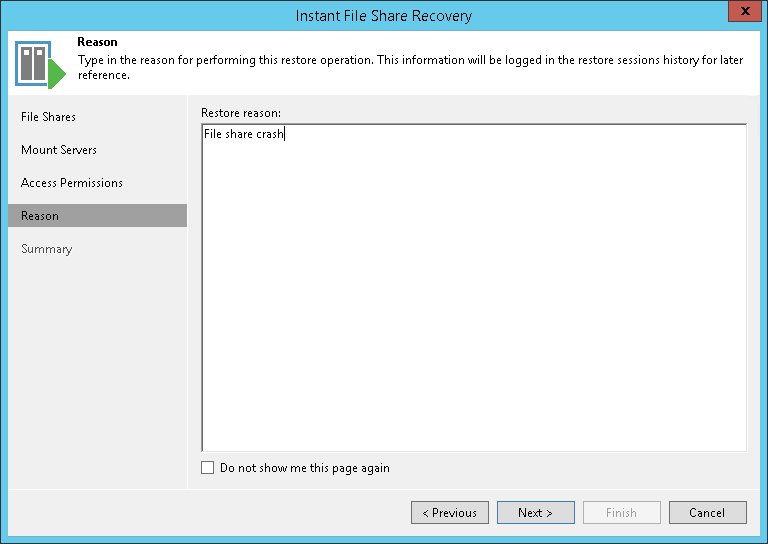The image size is (768, 544).
Task: Select the Reason step in the sidebar
Action: click(40, 216)
